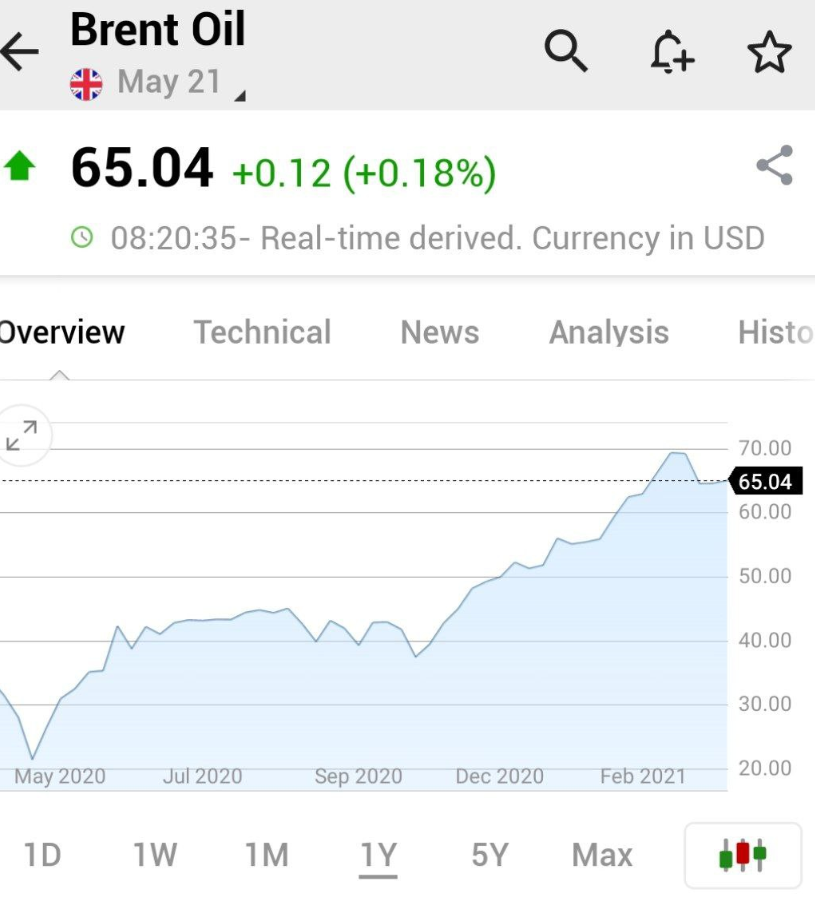
Task: Open the Technical tab
Action: point(262,332)
